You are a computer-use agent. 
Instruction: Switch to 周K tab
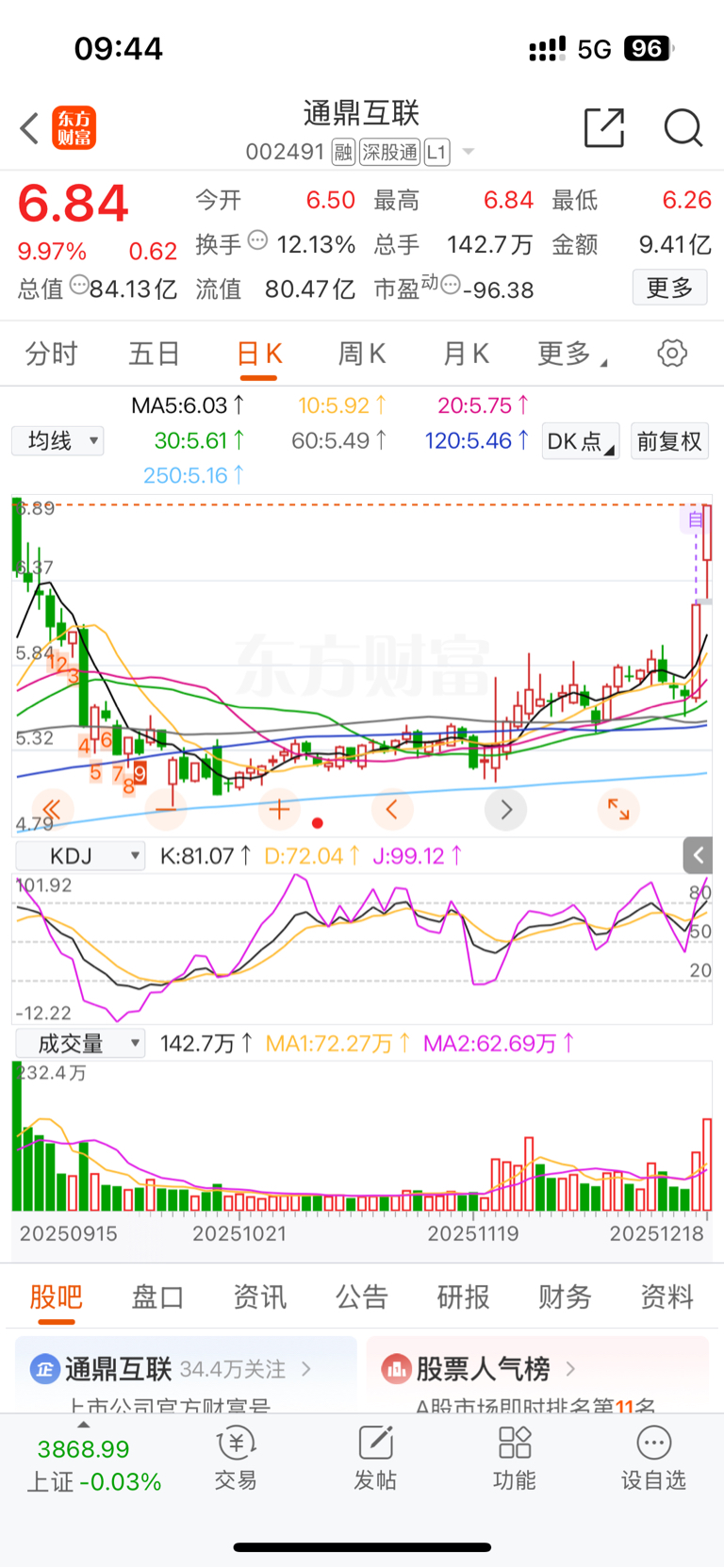pos(362,354)
